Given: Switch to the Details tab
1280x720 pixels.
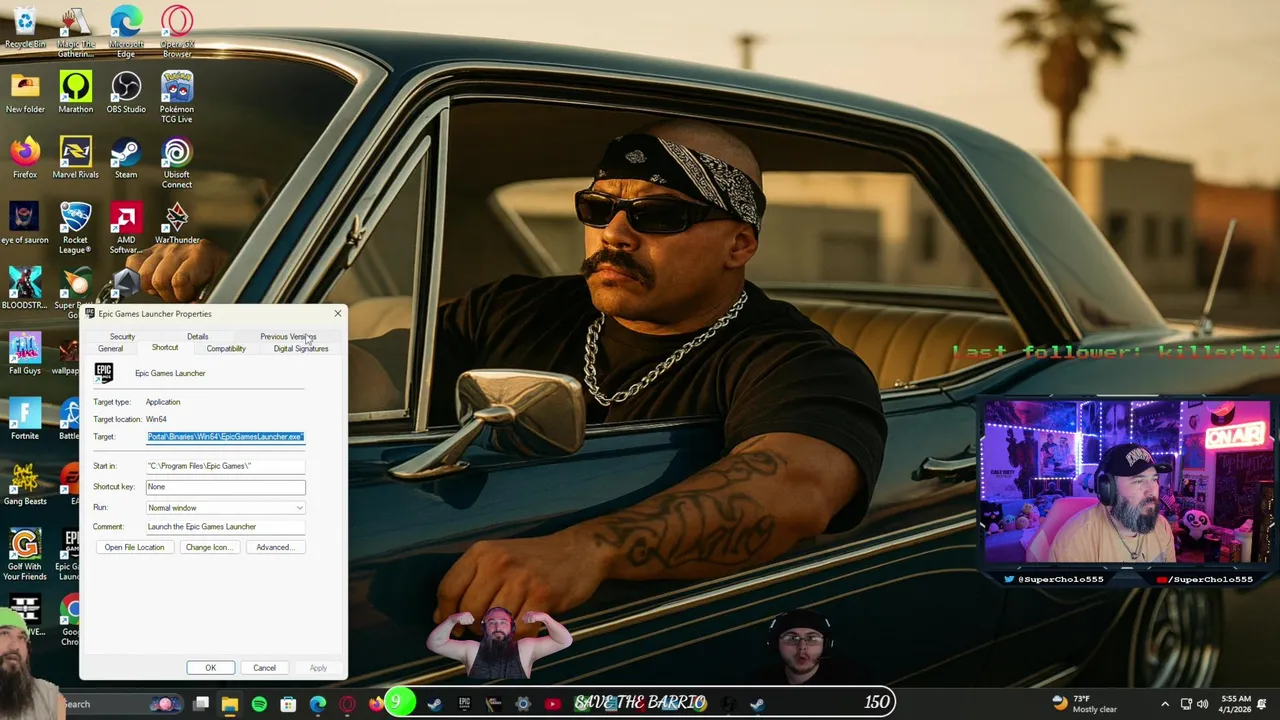Looking at the screenshot, I should coord(197,337).
